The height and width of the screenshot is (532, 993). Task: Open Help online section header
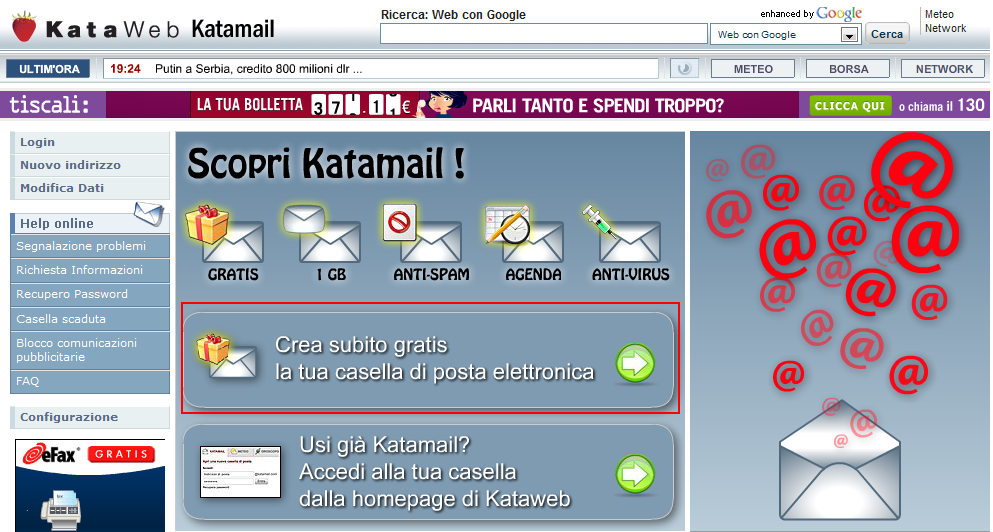coord(90,224)
